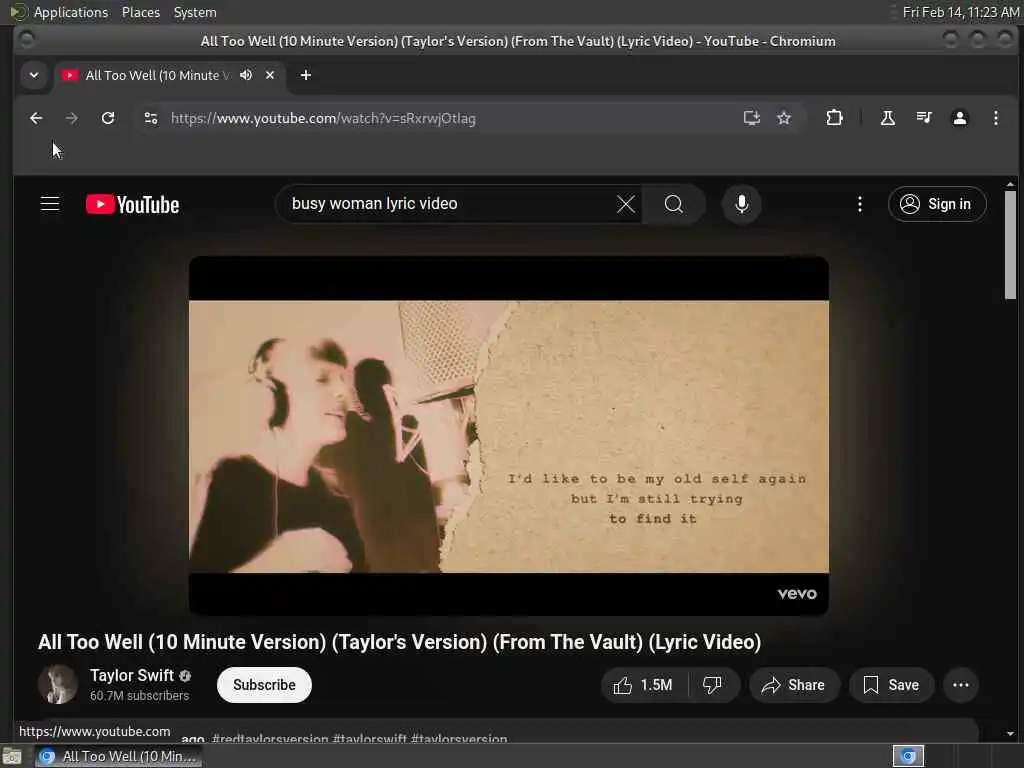Mute the tab via speaker icon
This screenshot has width=1024, height=768.
coord(246,75)
